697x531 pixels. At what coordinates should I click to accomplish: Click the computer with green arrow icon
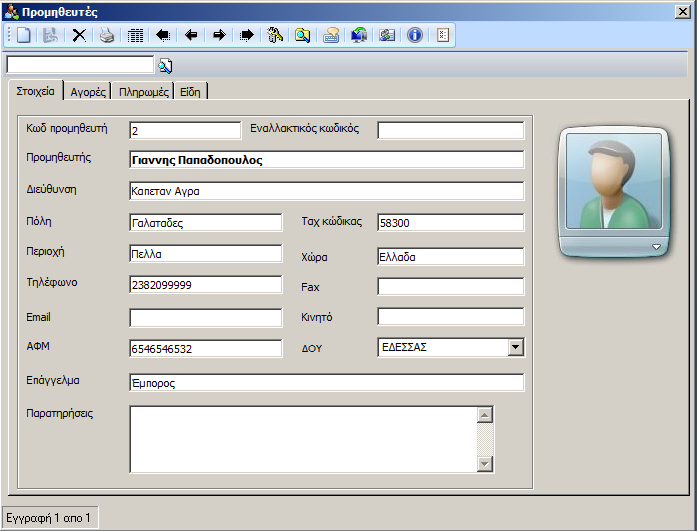tap(359, 35)
